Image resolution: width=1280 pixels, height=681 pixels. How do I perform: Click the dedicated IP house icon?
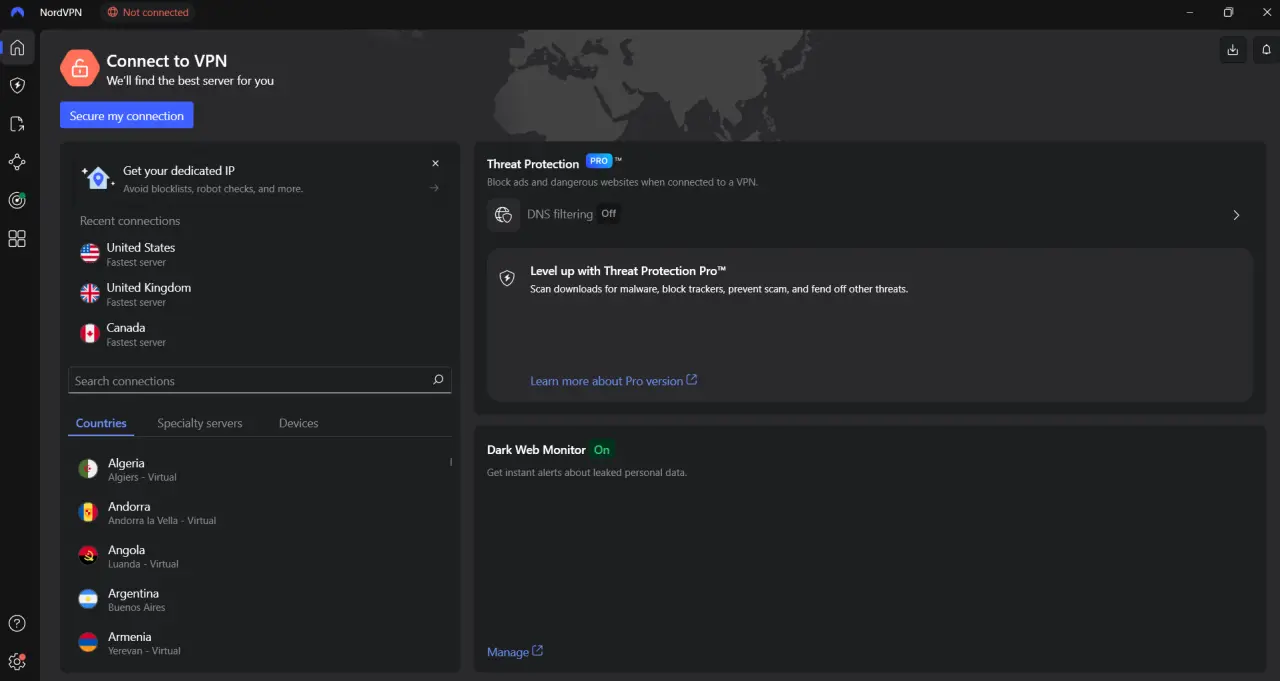pyautogui.click(x=97, y=178)
